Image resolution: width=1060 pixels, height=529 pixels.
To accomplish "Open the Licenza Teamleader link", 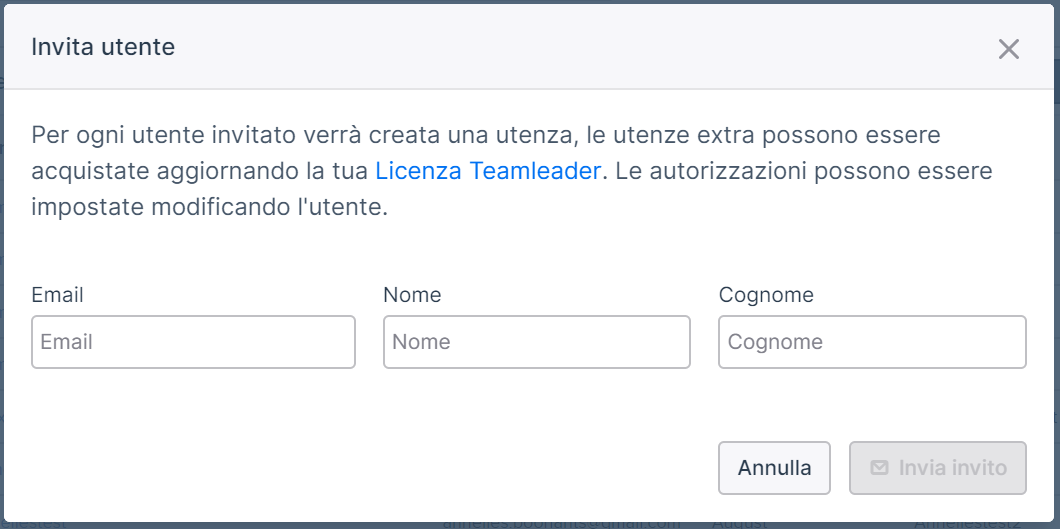I will (487, 171).
